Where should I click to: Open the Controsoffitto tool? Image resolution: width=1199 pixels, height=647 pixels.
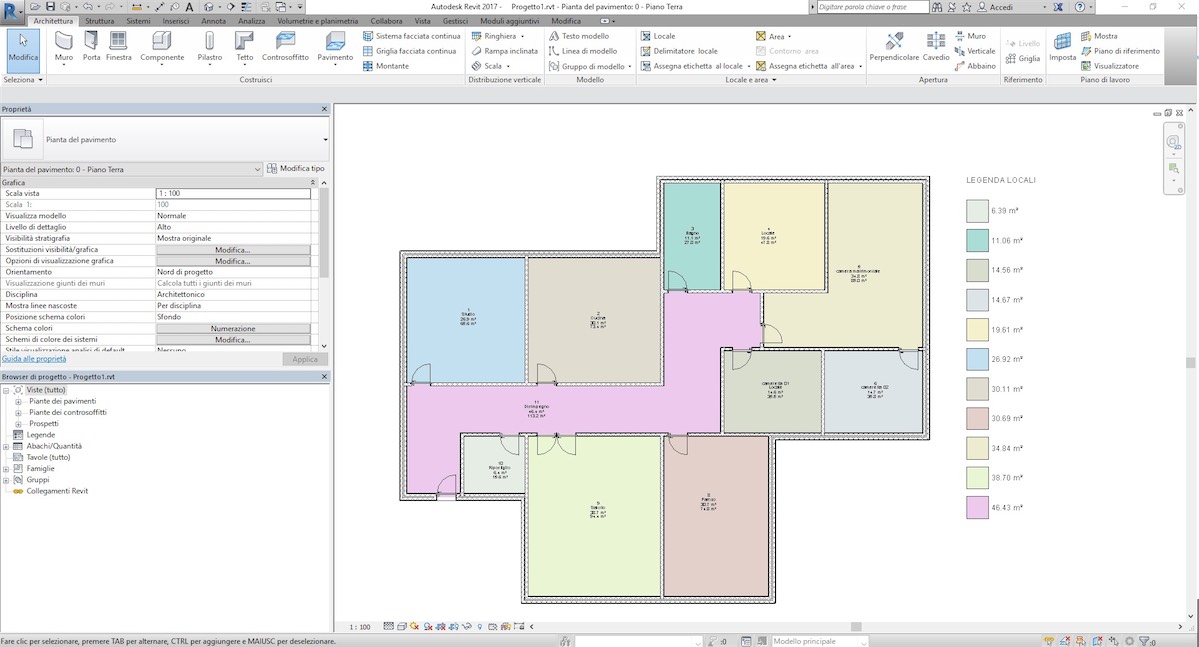pos(285,45)
